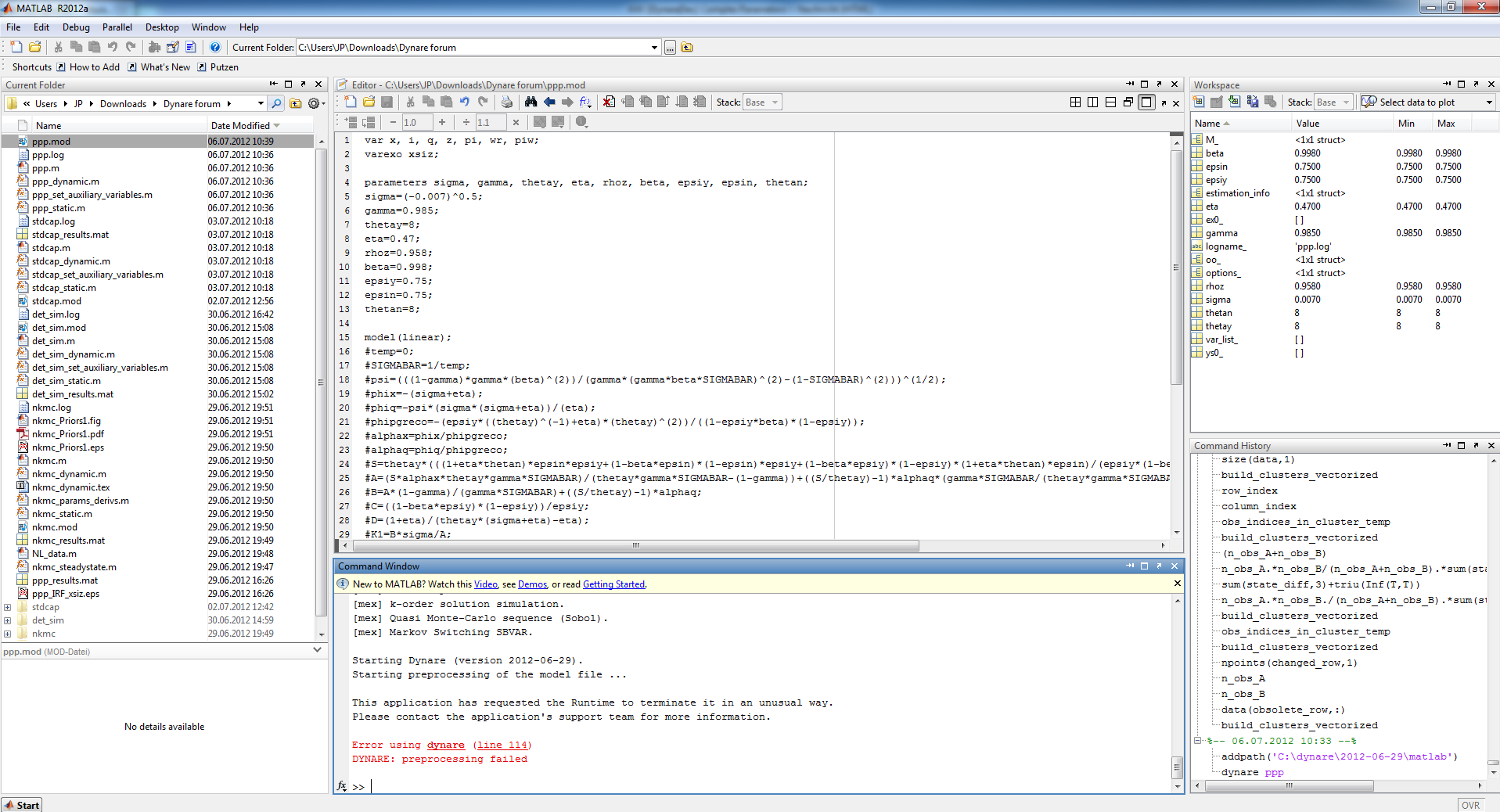Click Find binoculars icon in Editor toolbar
Viewport: 1500px width, 812px height.
[531, 102]
